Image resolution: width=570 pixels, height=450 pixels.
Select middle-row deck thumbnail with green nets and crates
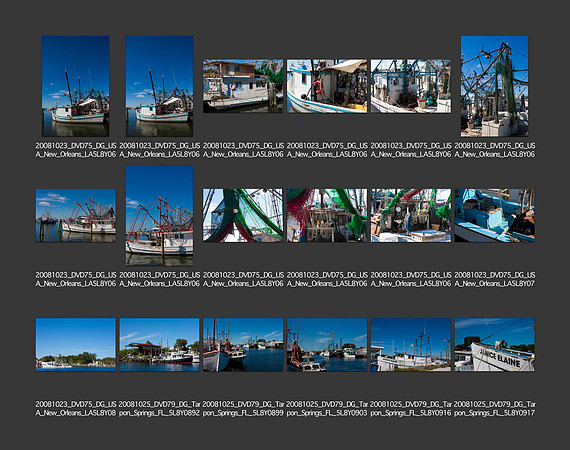click(411, 216)
